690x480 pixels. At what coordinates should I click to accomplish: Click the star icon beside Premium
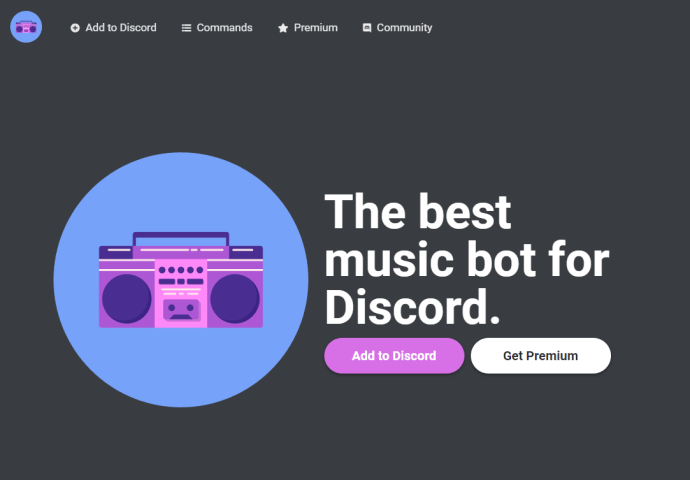point(283,28)
